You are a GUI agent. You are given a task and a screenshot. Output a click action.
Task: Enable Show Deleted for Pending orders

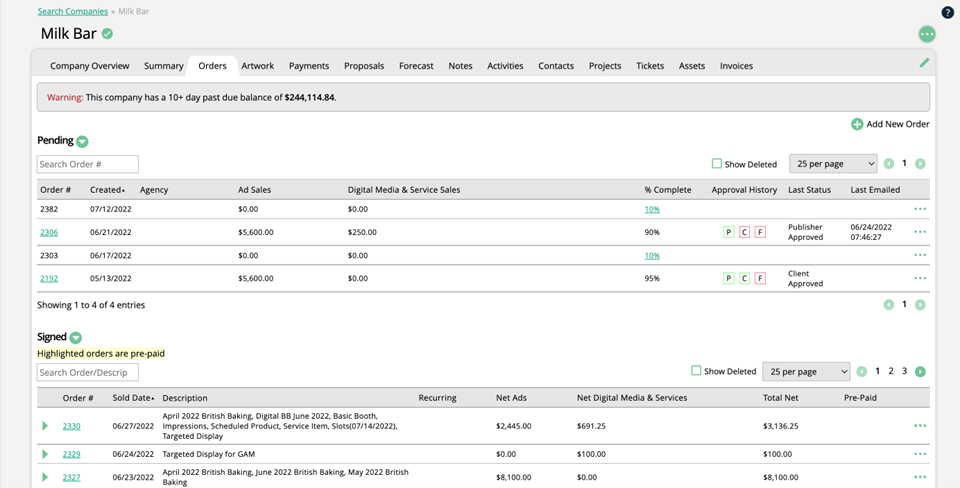tap(717, 163)
